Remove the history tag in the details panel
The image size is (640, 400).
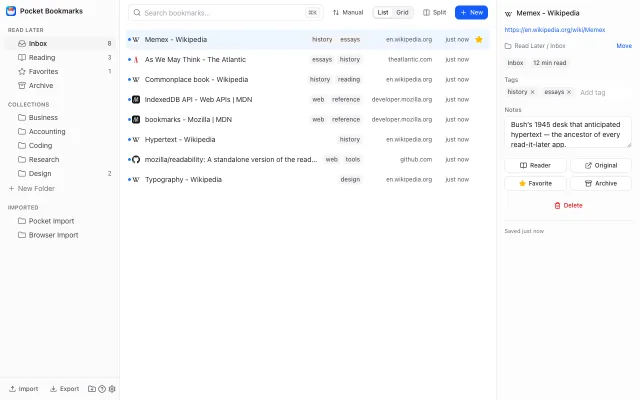pos(532,92)
